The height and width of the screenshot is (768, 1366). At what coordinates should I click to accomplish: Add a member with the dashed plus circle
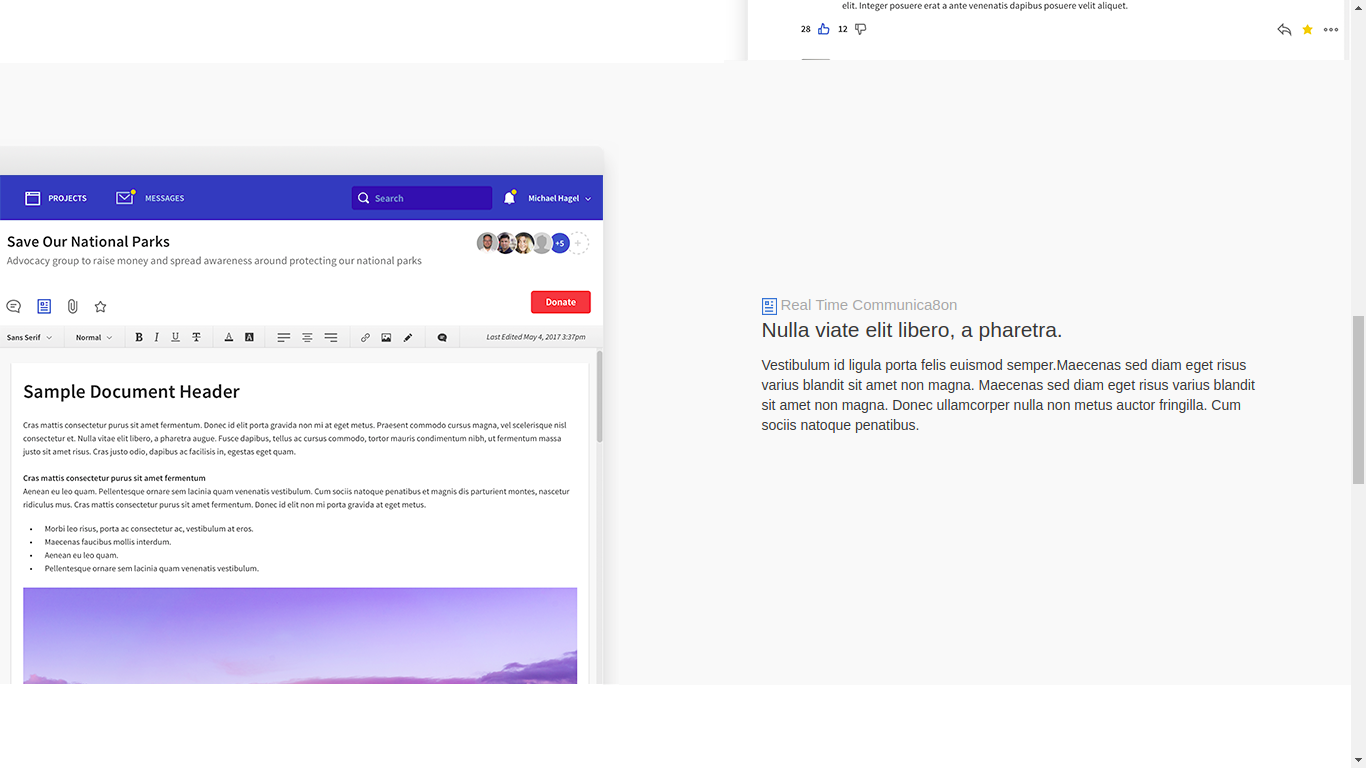(579, 243)
